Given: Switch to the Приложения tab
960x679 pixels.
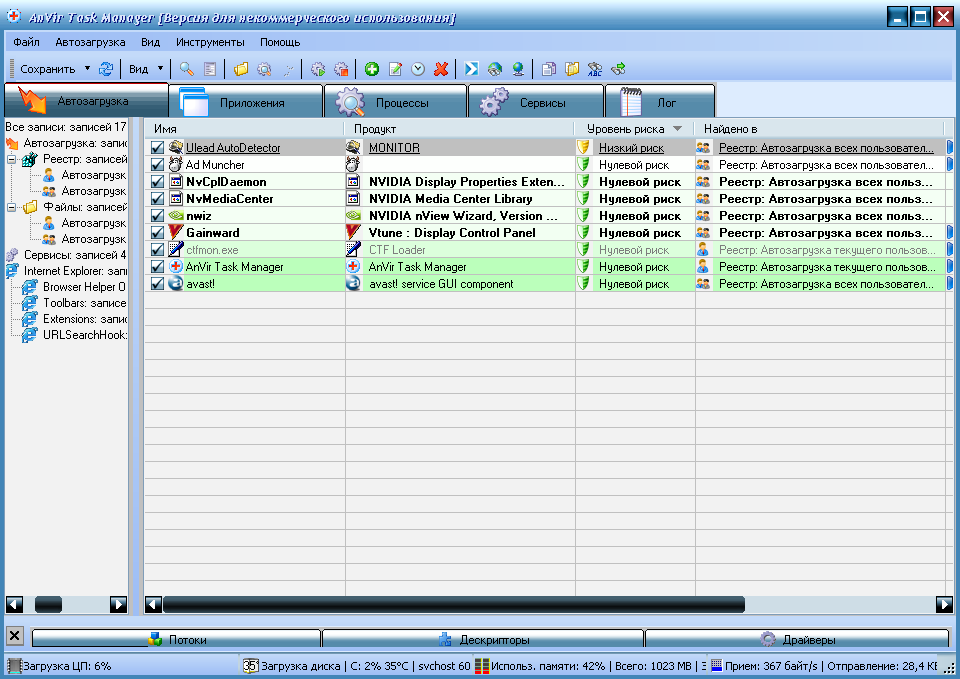Looking at the screenshot, I should tap(246, 101).
